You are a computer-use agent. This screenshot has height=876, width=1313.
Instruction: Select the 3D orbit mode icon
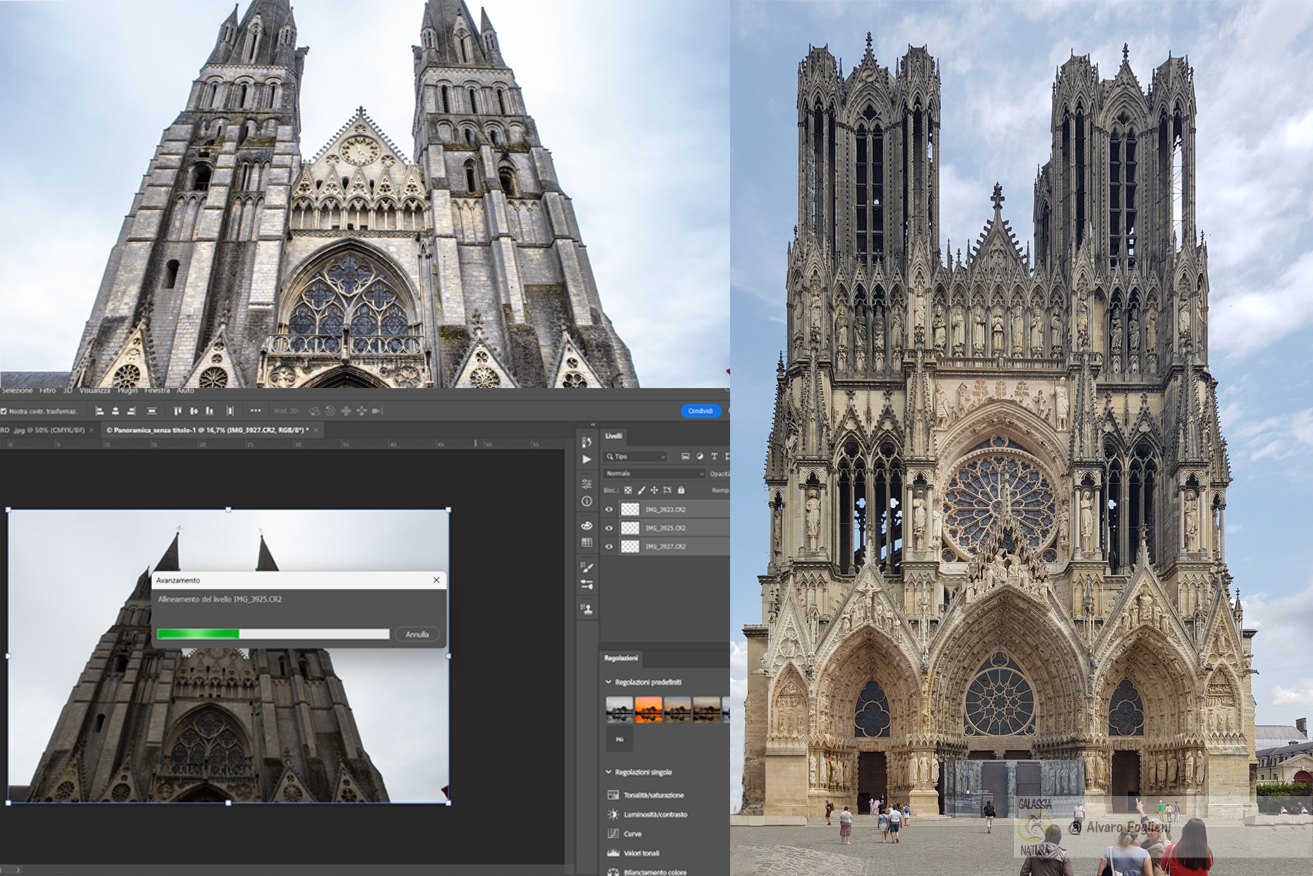[315, 411]
